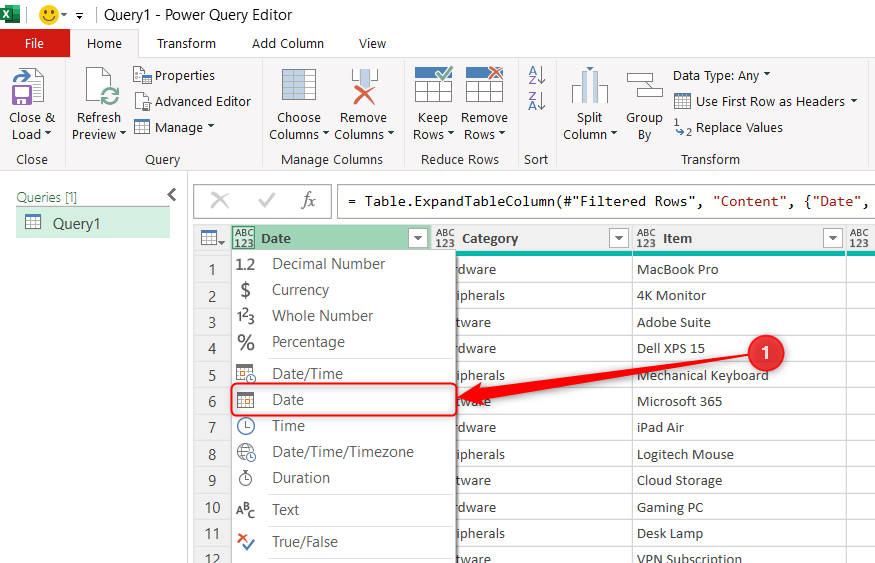
Task: Expand the Remove Columns dropdown
Action: point(391,134)
